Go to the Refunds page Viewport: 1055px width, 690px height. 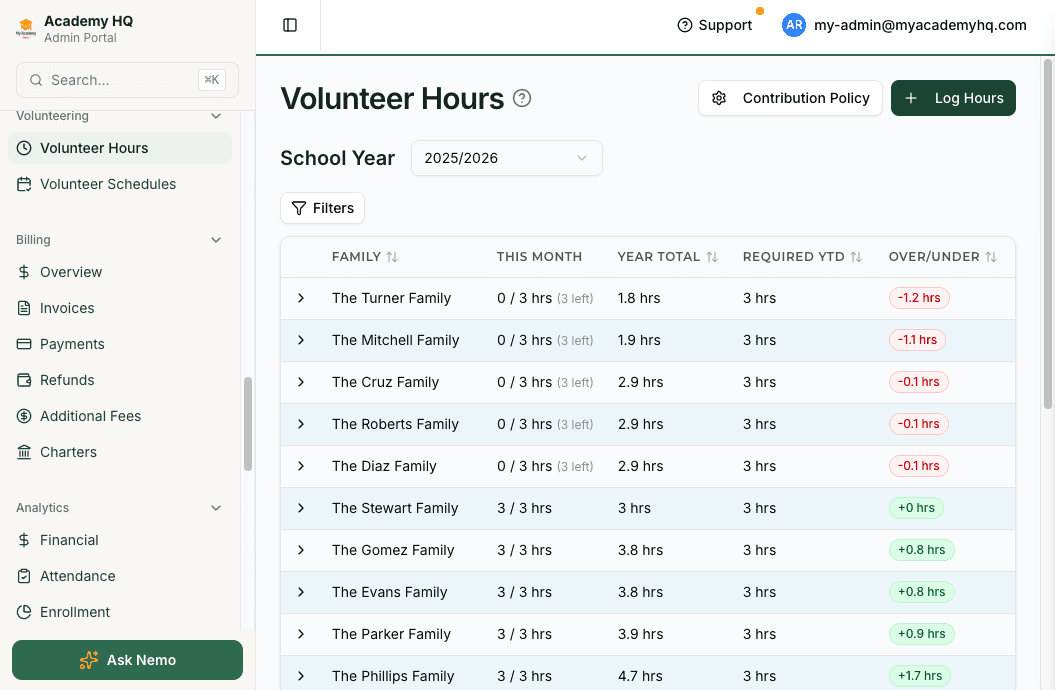[120, 380]
